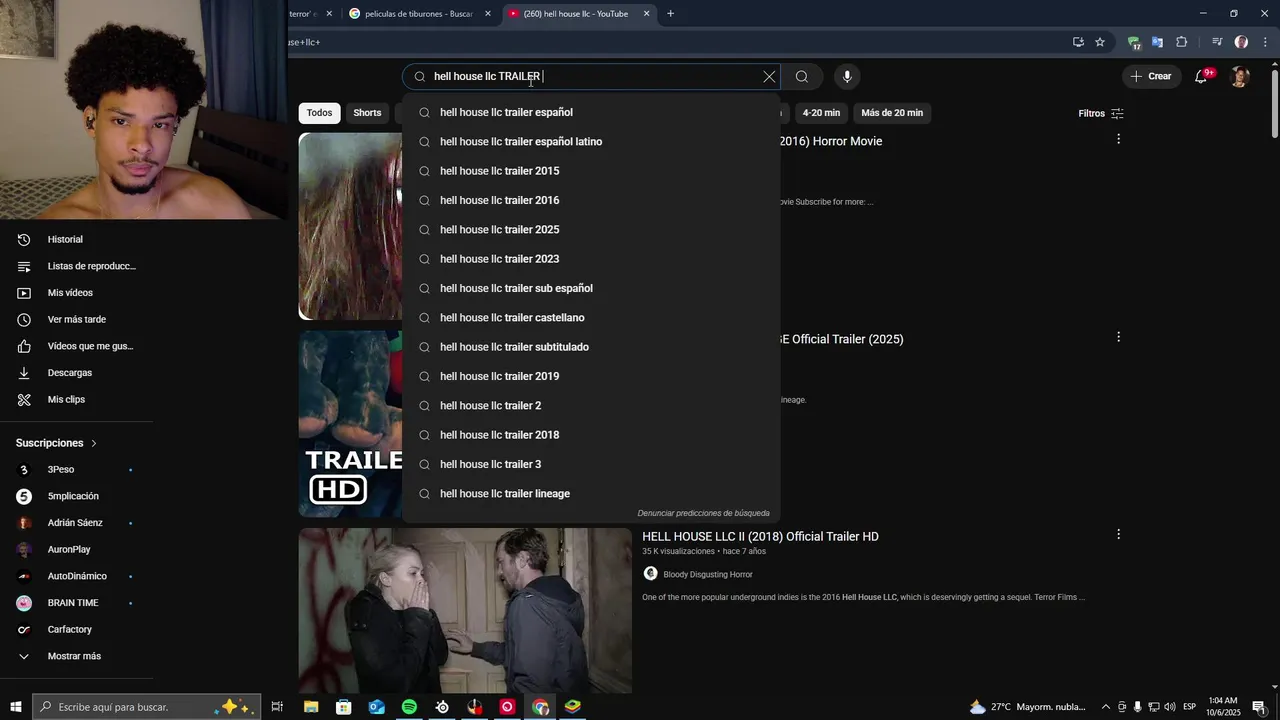The width and height of the screenshot is (1280, 720).
Task: Open the 5mplicación subscription channel
Action: [x=77, y=496]
